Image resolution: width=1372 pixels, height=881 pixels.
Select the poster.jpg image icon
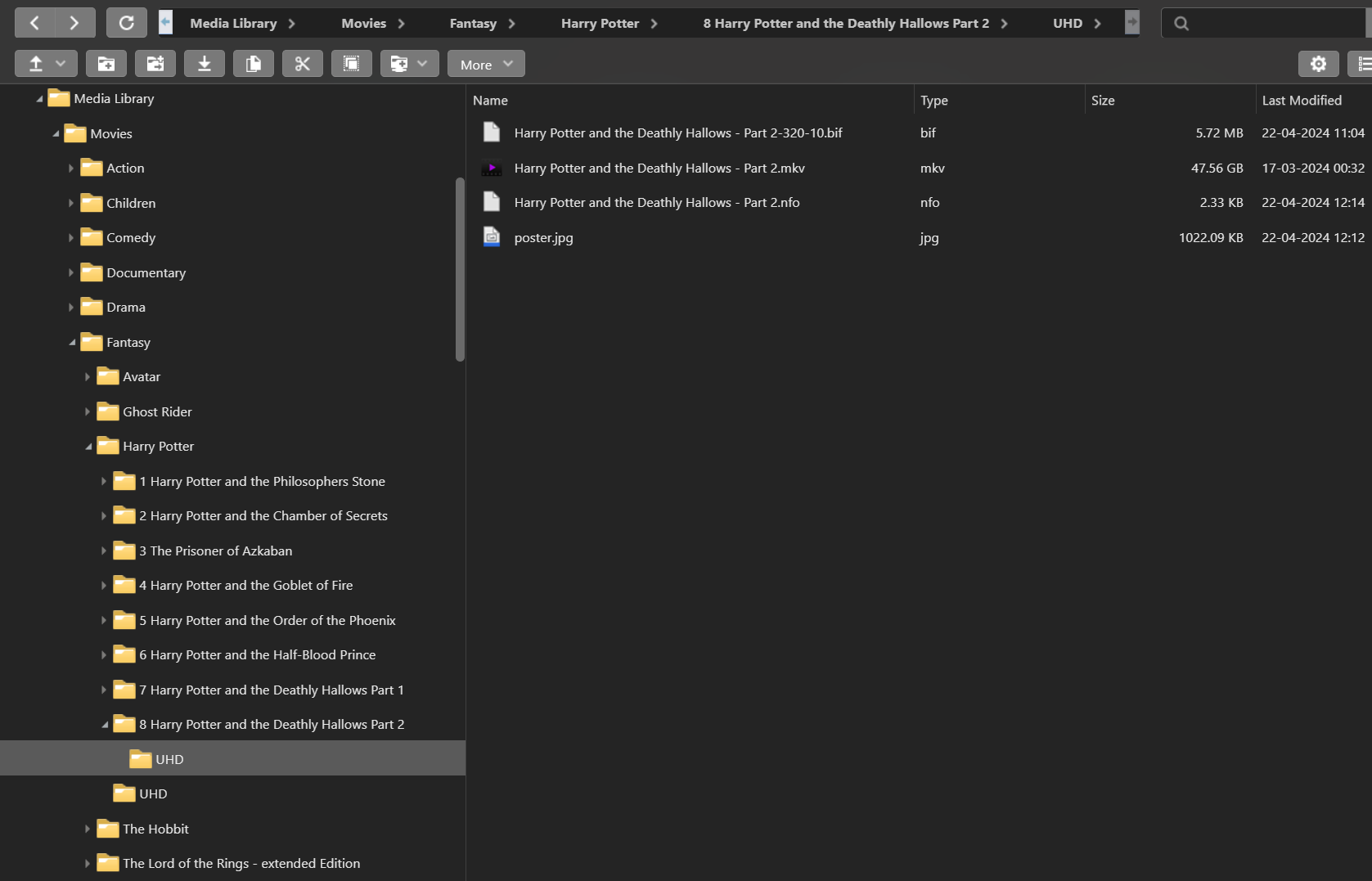coord(492,237)
